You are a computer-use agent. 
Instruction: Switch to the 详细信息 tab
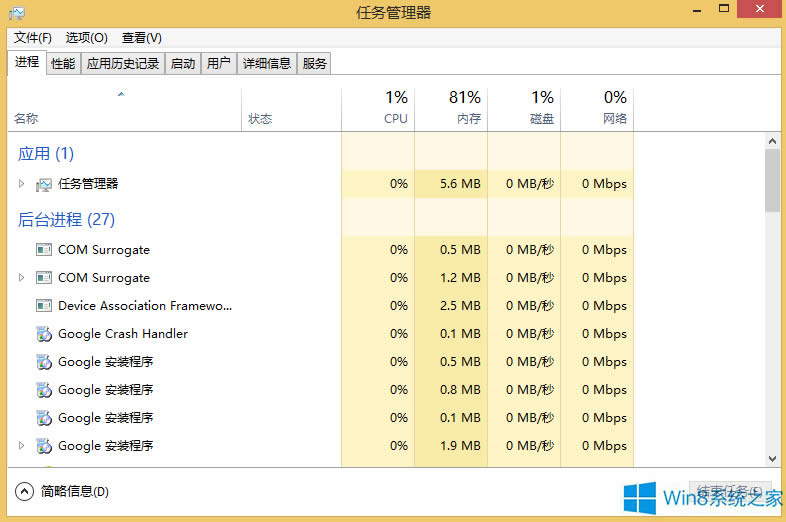pos(267,63)
